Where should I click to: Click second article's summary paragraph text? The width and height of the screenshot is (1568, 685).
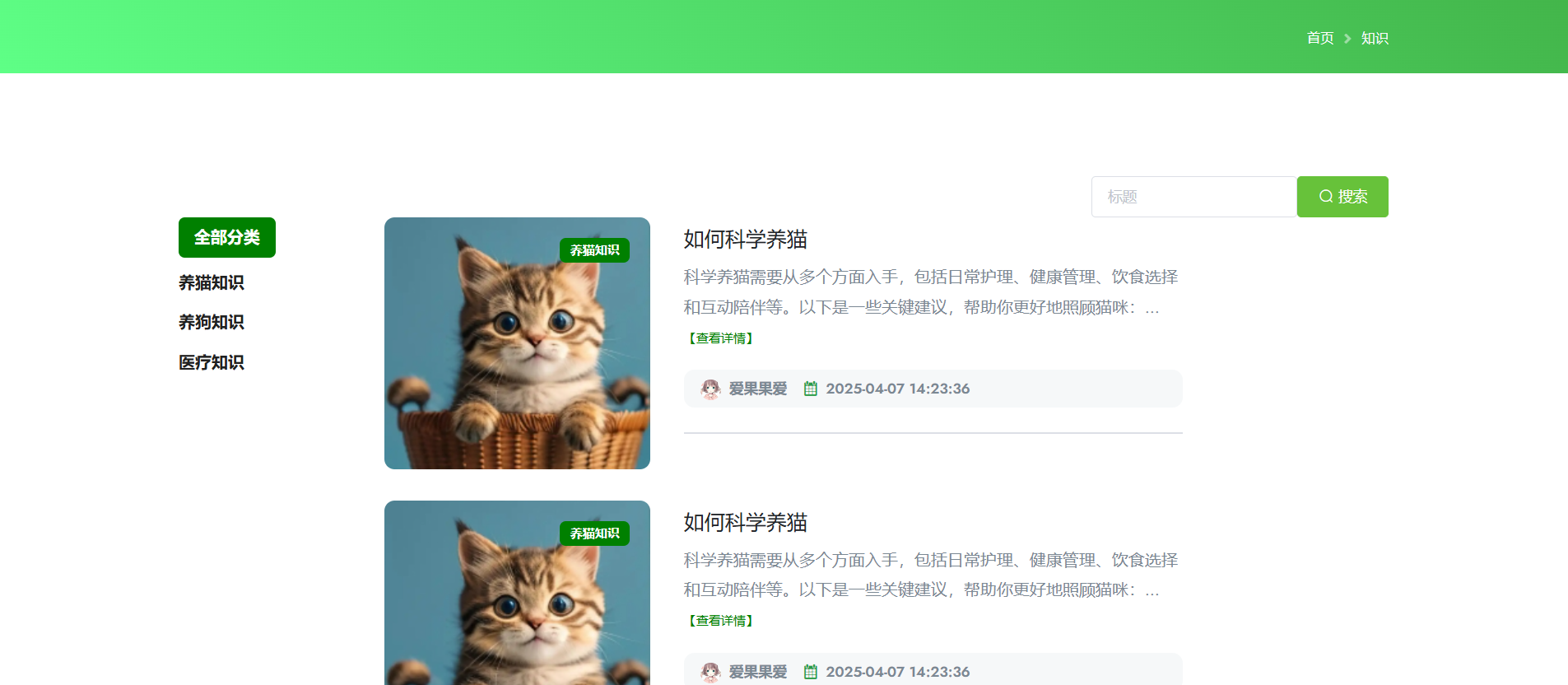coord(931,575)
